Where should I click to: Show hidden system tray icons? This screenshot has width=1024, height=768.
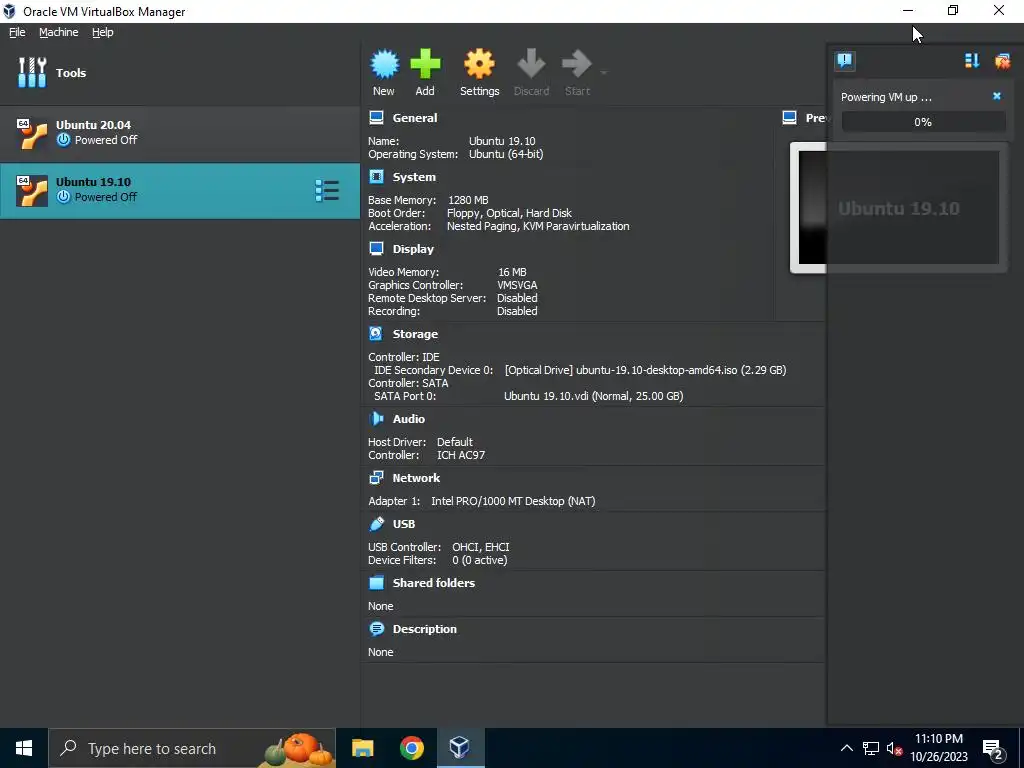tap(846, 748)
